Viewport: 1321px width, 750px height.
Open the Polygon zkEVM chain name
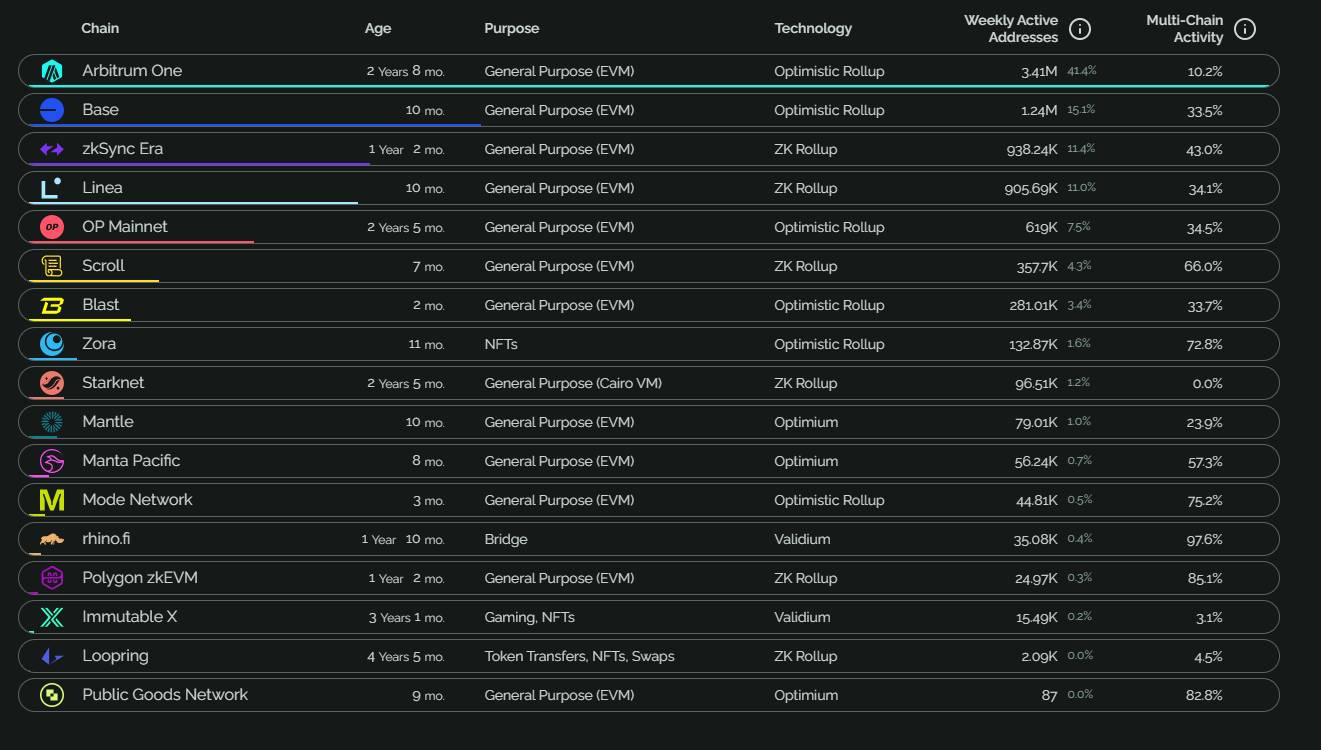click(x=140, y=577)
